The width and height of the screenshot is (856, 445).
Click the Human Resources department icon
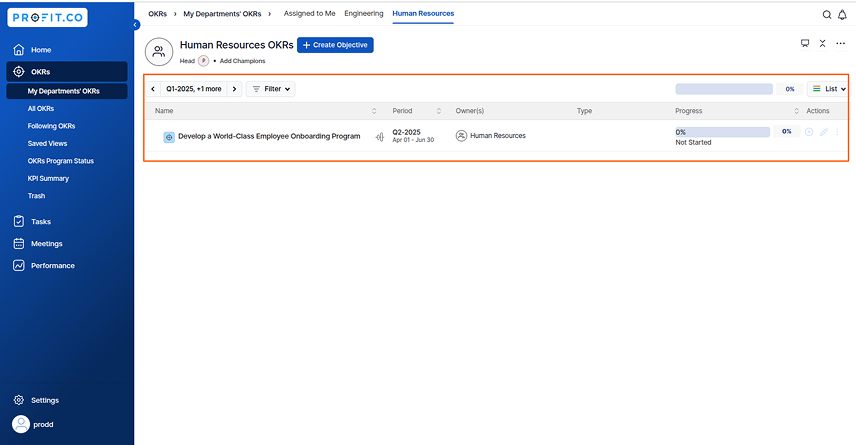click(x=159, y=52)
